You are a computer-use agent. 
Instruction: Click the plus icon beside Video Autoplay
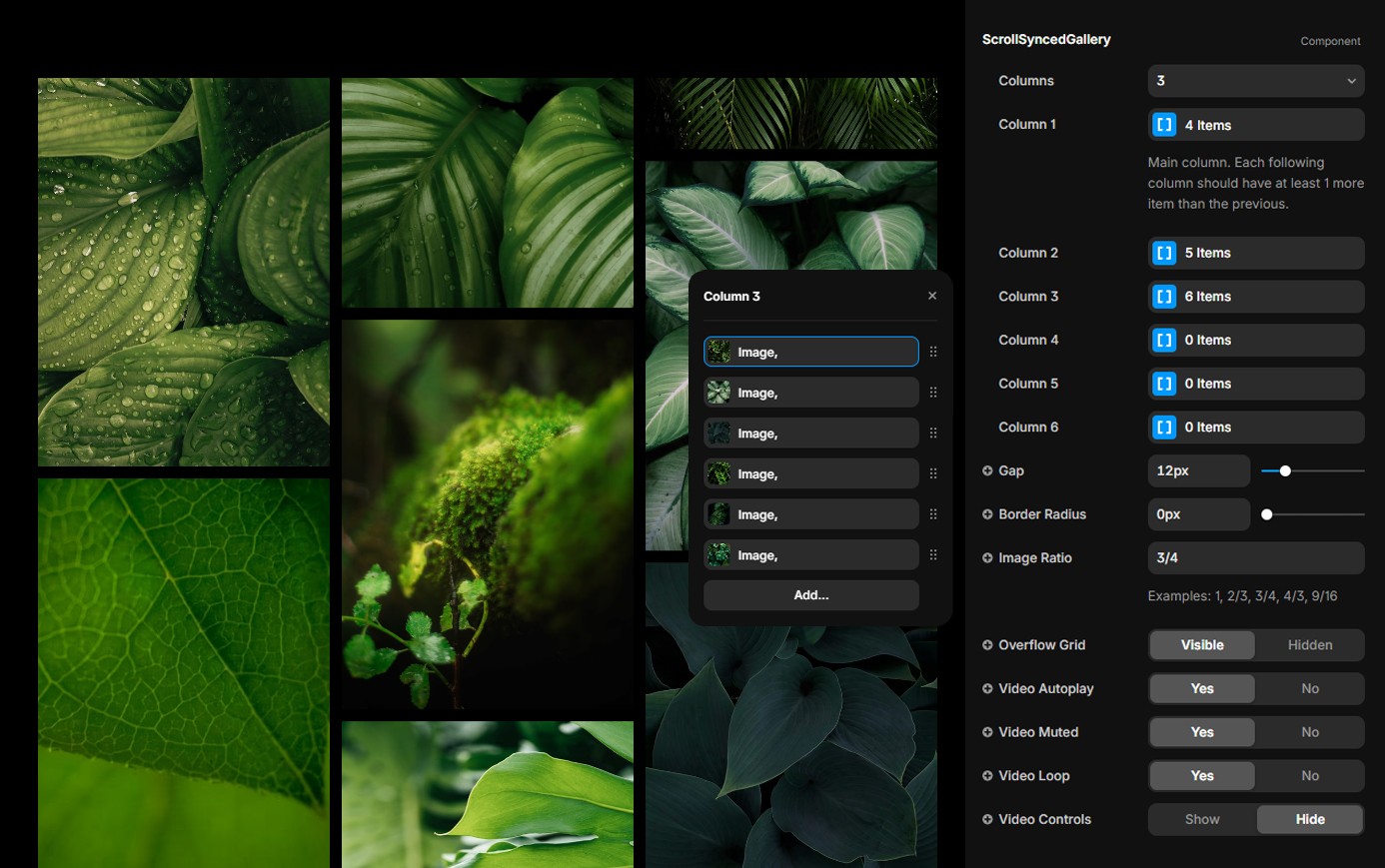coord(987,688)
